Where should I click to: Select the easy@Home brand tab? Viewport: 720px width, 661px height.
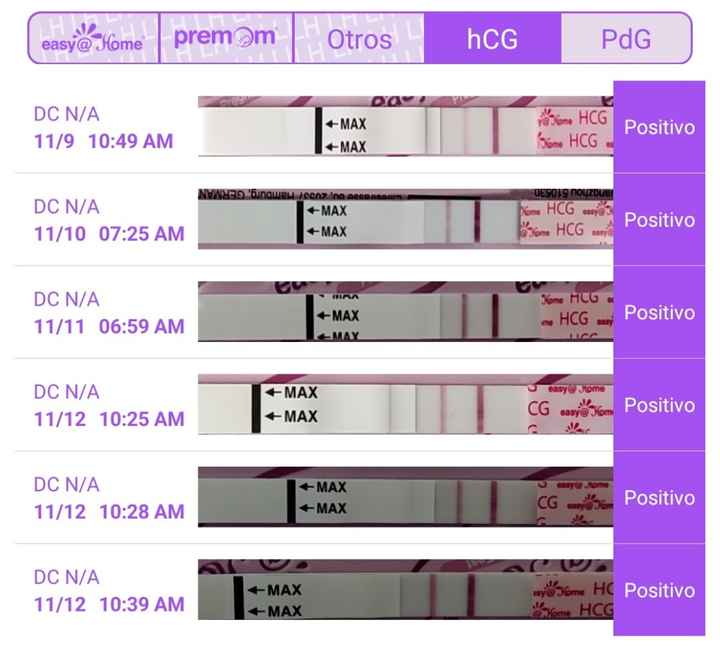tap(94, 38)
